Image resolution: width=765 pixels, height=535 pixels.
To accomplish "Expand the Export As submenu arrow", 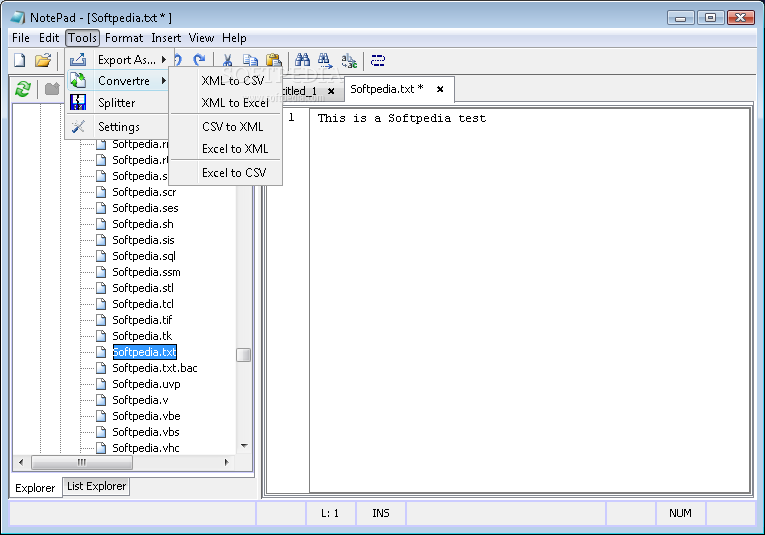I will click(164, 59).
